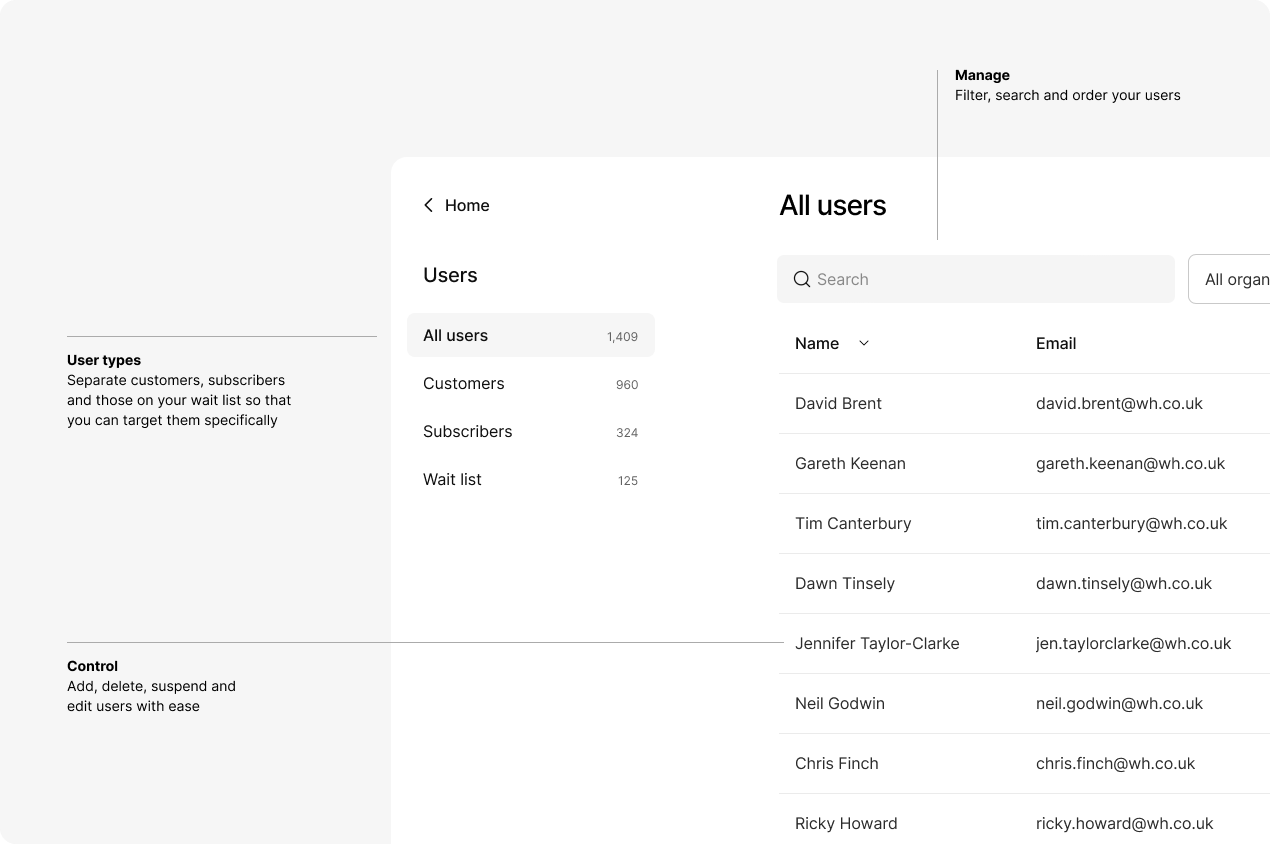Click the Name column header

(817, 343)
